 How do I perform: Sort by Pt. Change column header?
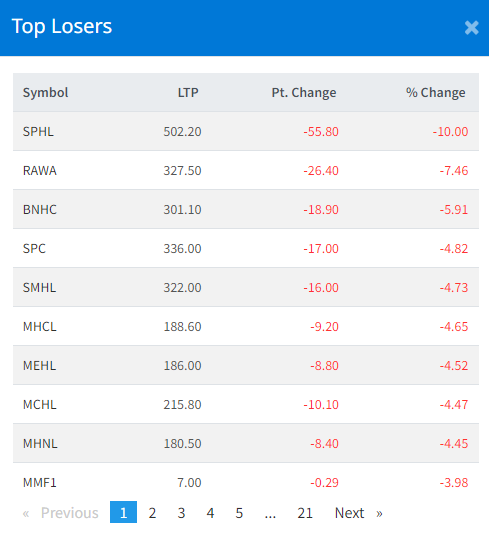point(304,92)
